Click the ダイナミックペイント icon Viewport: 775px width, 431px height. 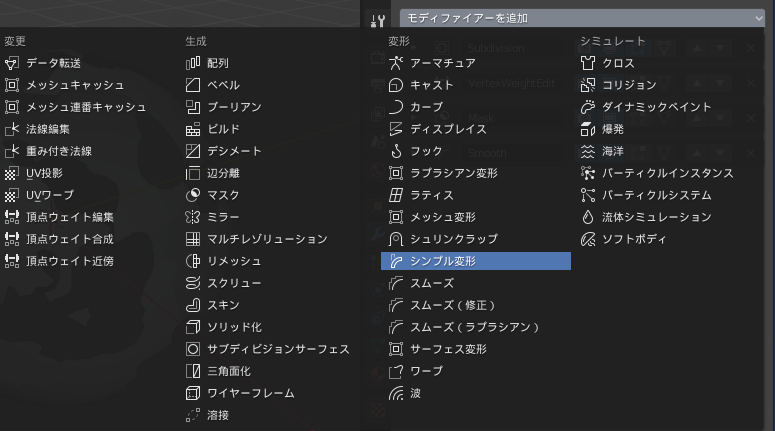tap(588, 107)
